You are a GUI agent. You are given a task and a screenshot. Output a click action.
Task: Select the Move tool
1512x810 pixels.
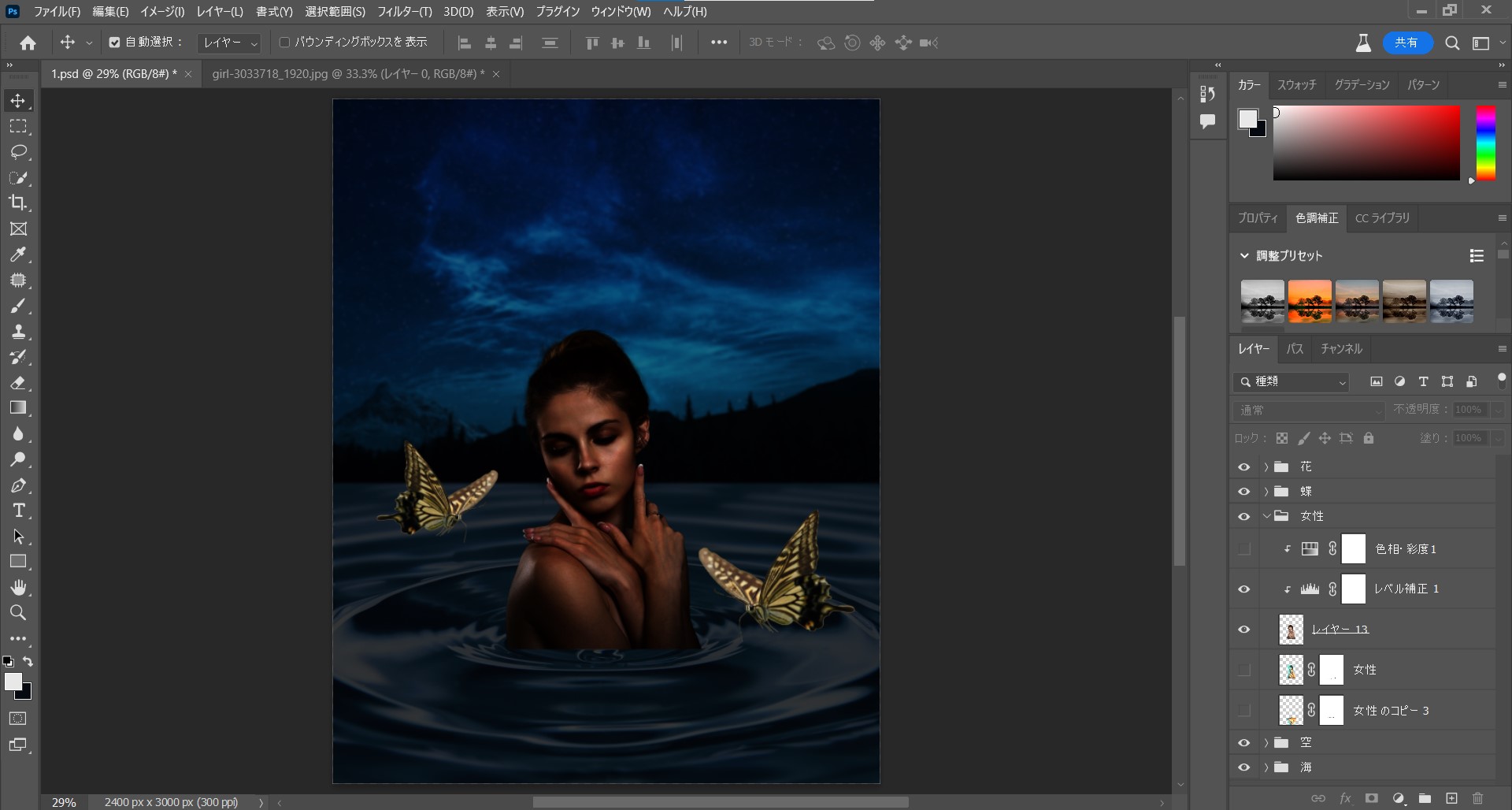pos(18,101)
